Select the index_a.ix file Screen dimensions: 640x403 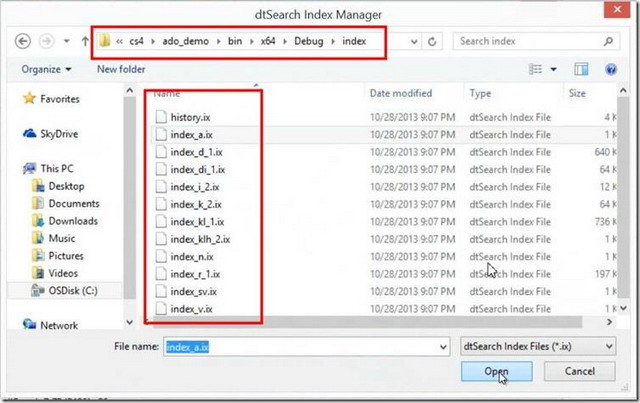pyautogui.click(x=191, y=135)
